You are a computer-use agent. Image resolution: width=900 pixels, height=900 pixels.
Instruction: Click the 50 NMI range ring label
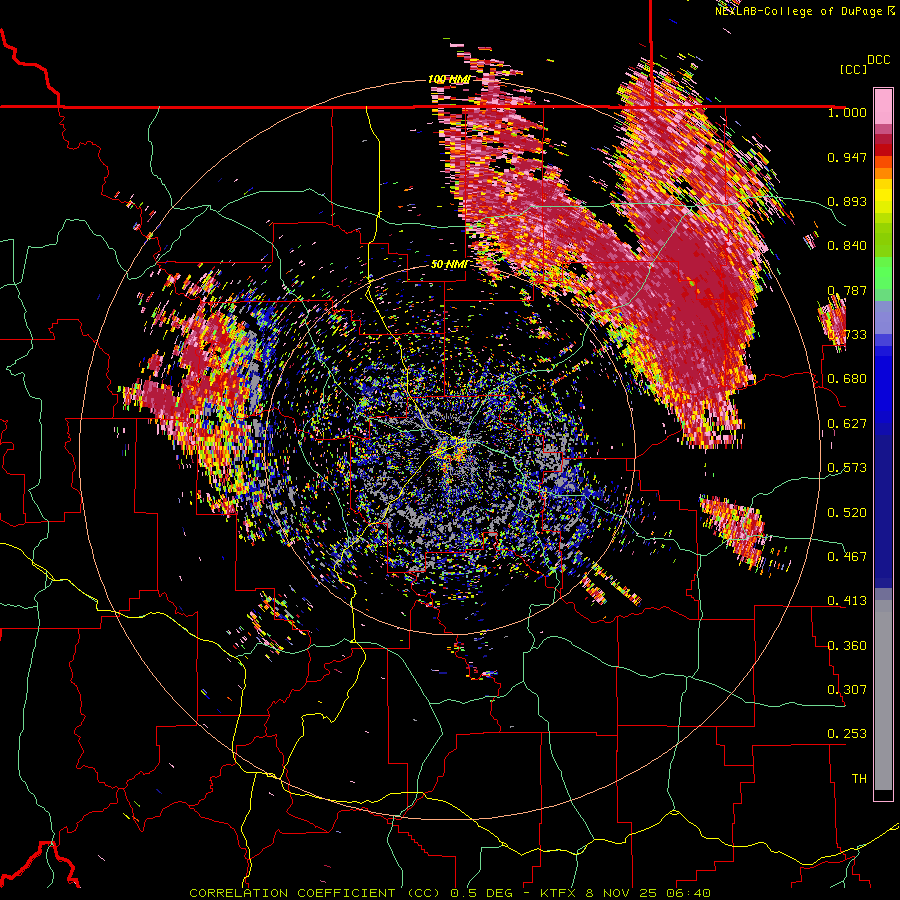point(449,265)
